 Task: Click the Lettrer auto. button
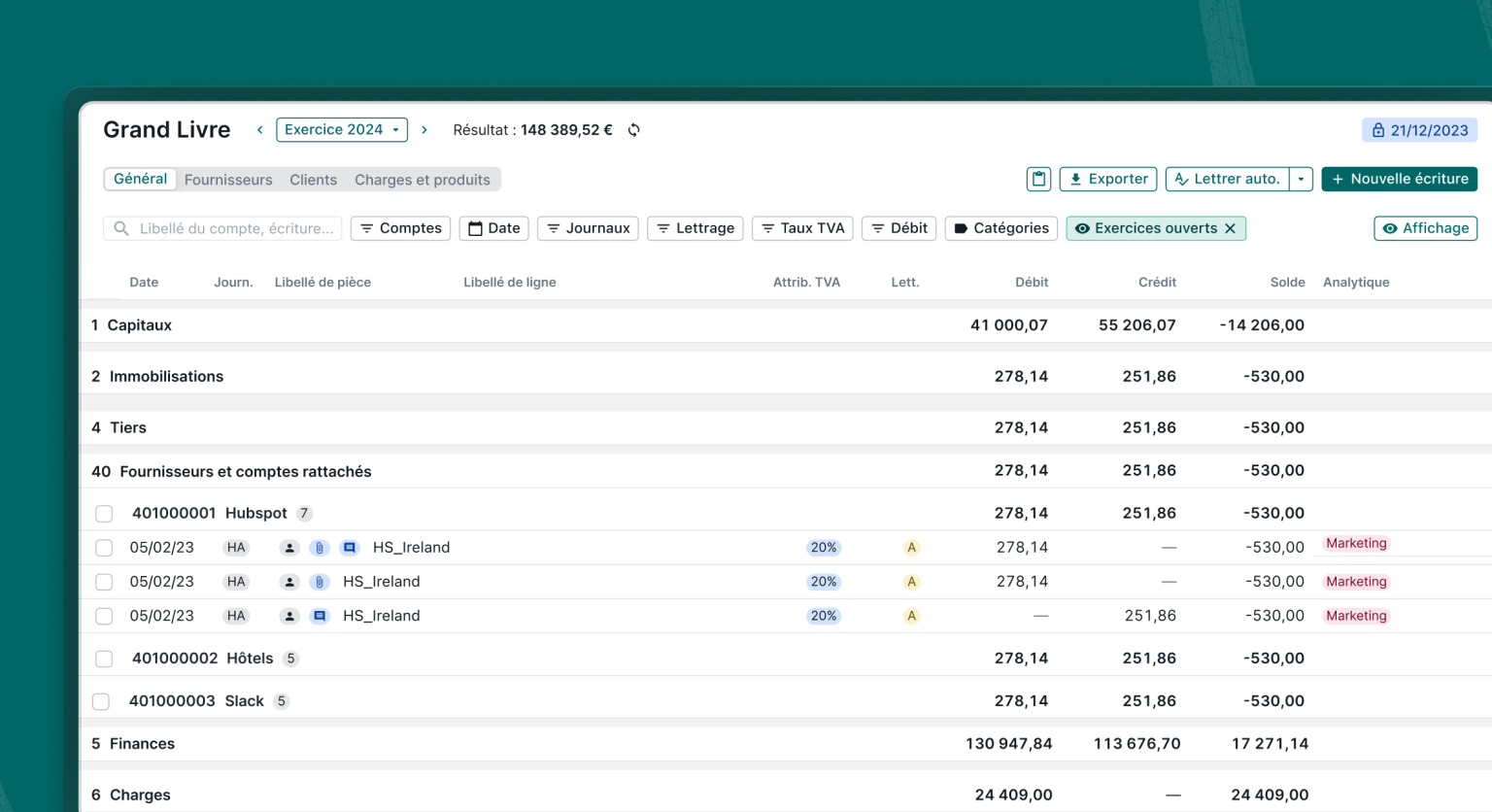tap(1227, 179)
